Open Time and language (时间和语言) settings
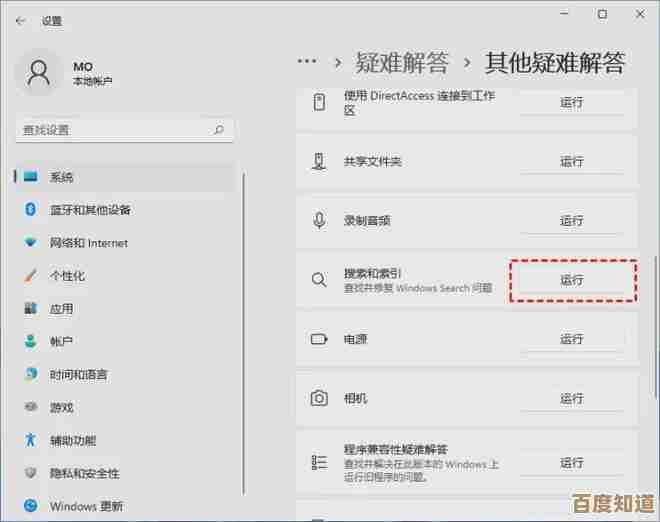The width and height of the screenshot is (660, 522). point(78,375)
